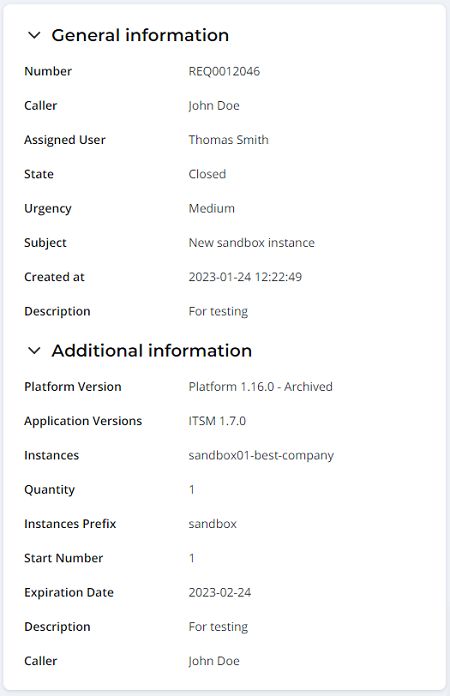Collapse the Additional information section chevron
Screen dimensions: 450x696
(x=34, y=351)
